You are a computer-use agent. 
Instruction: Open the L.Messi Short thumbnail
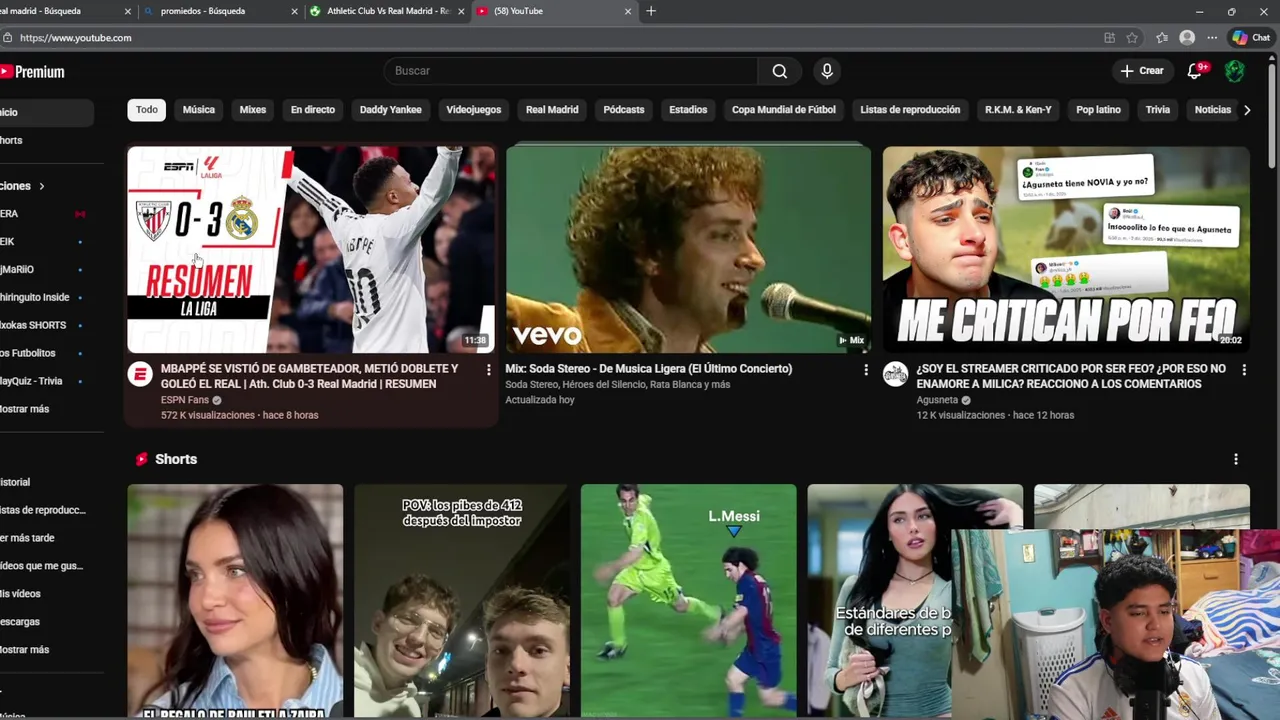(689, 600)
